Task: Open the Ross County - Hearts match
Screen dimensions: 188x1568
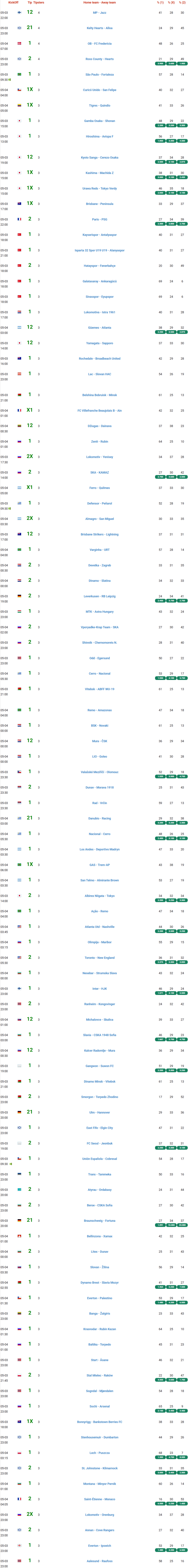Action: (100, 59)
